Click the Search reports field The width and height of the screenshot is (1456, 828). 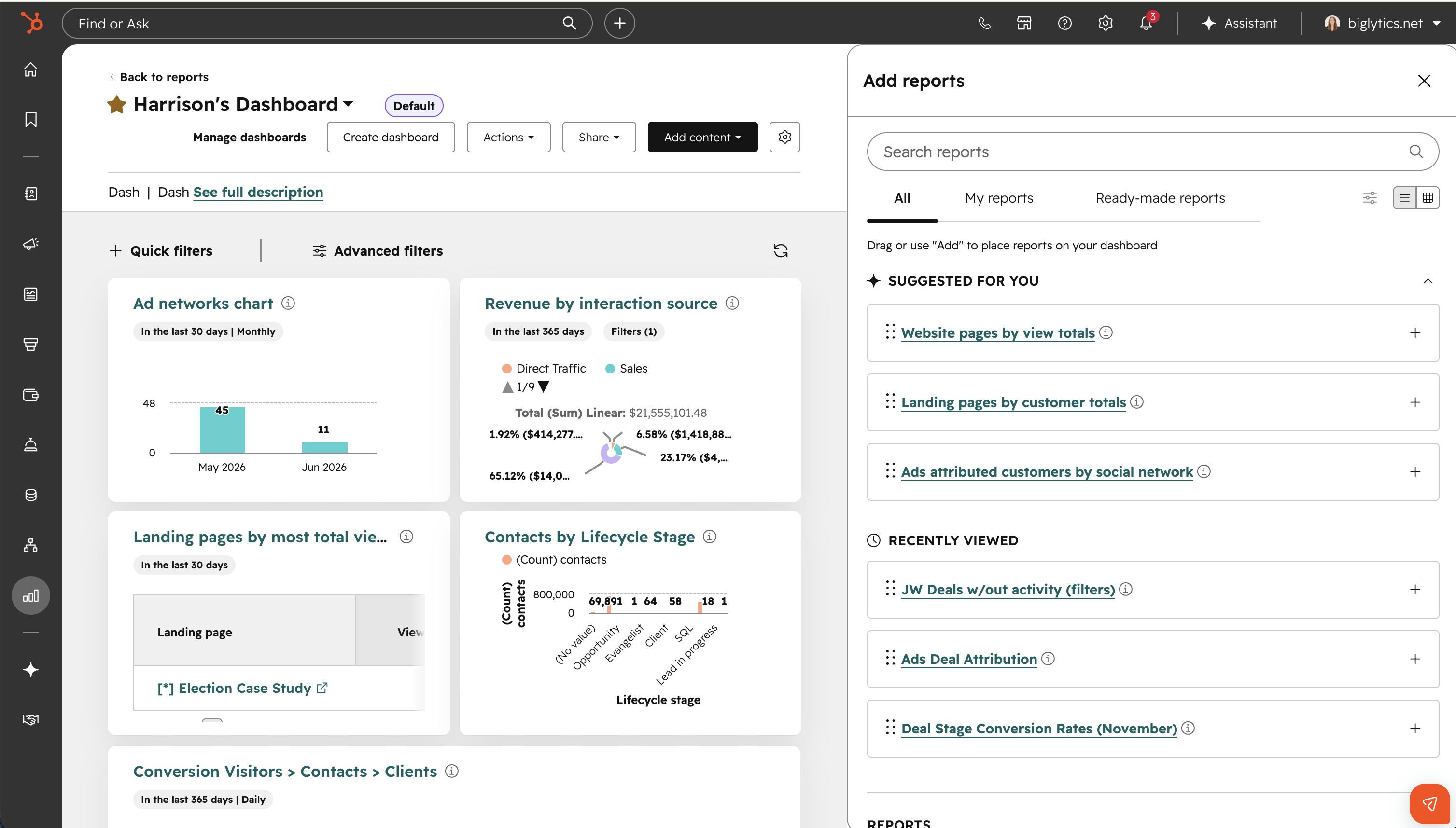[x=1153, y=152]
